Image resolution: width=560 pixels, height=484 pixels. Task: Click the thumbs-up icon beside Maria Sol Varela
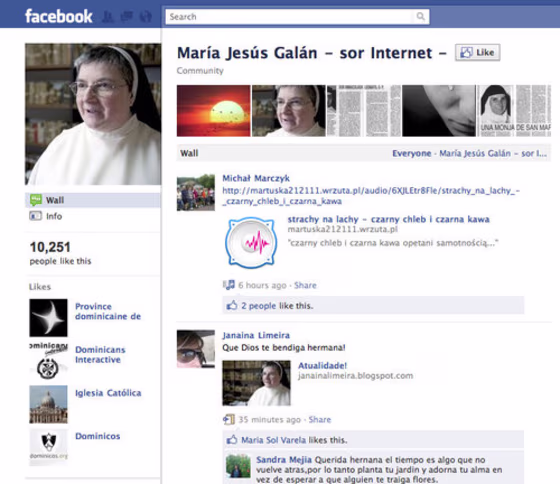click(232, 440)
